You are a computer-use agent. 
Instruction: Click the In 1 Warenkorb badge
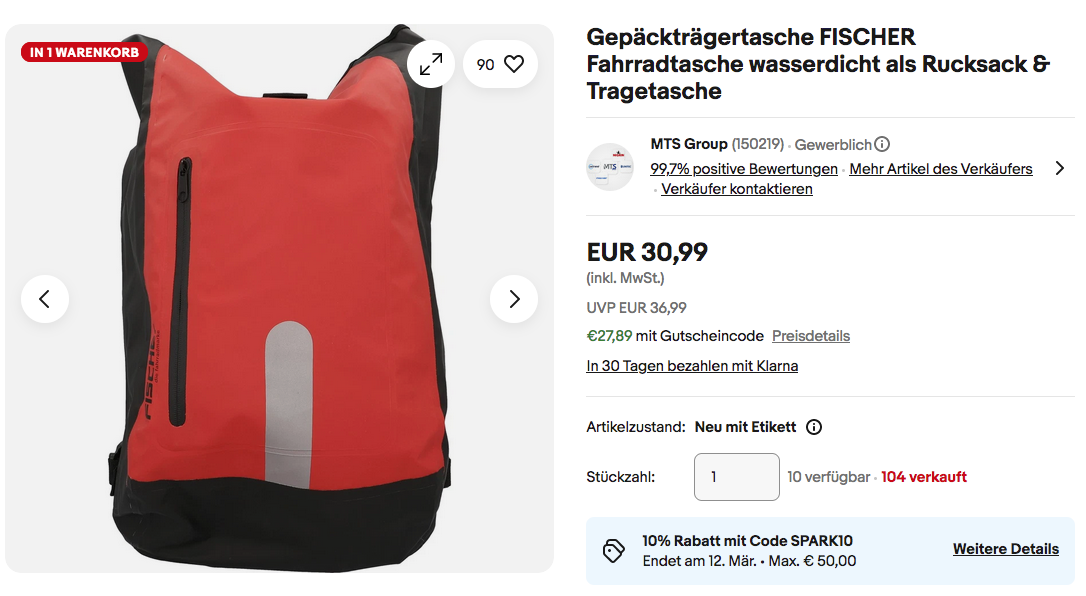84,52
